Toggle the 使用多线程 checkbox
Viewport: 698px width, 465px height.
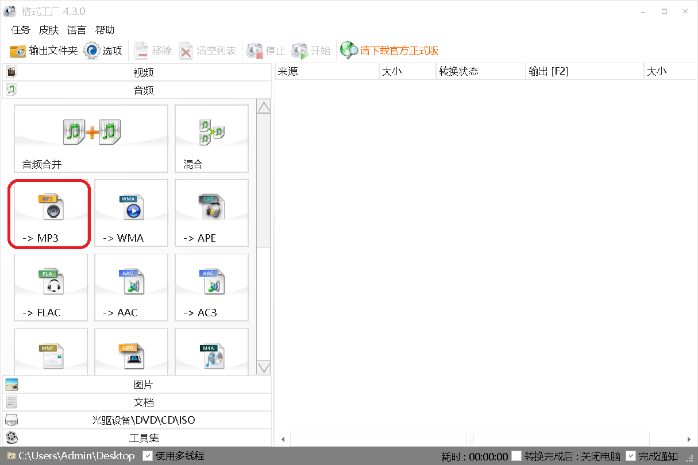148,456
